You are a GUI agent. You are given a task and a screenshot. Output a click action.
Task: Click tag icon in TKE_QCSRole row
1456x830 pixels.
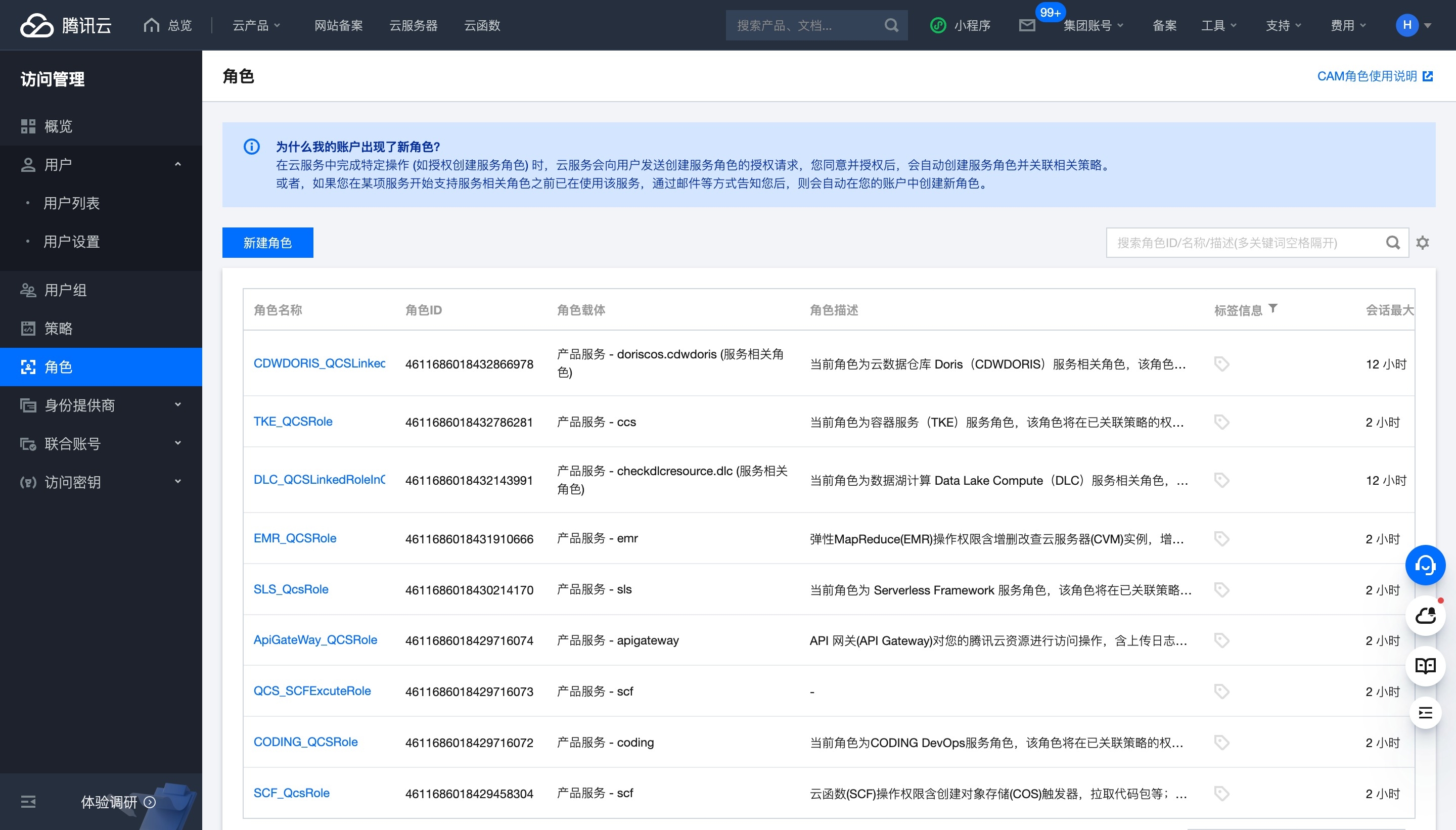(x=1221, y=422)
